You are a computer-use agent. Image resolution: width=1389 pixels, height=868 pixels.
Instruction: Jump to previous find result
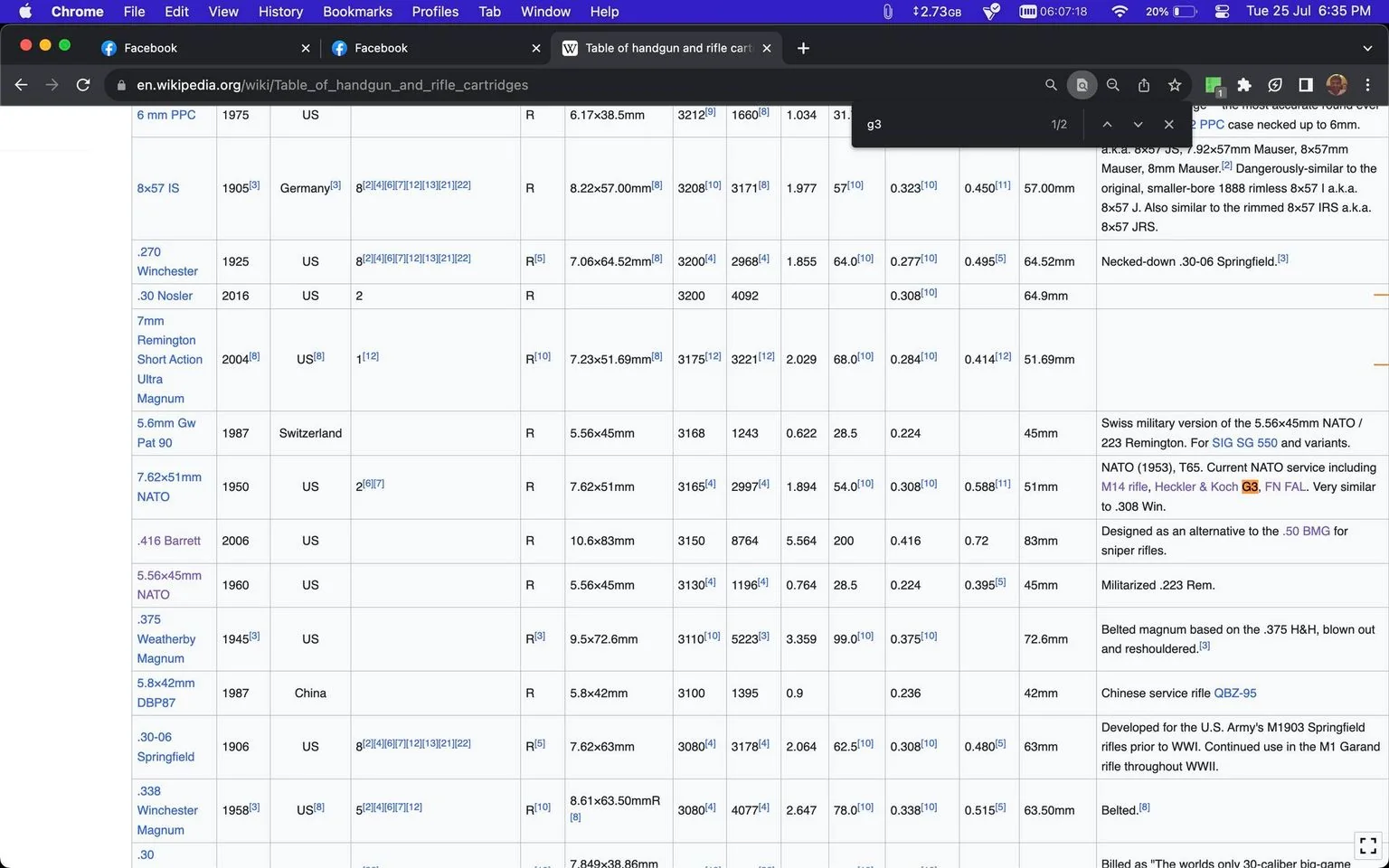coord(1107,125)
